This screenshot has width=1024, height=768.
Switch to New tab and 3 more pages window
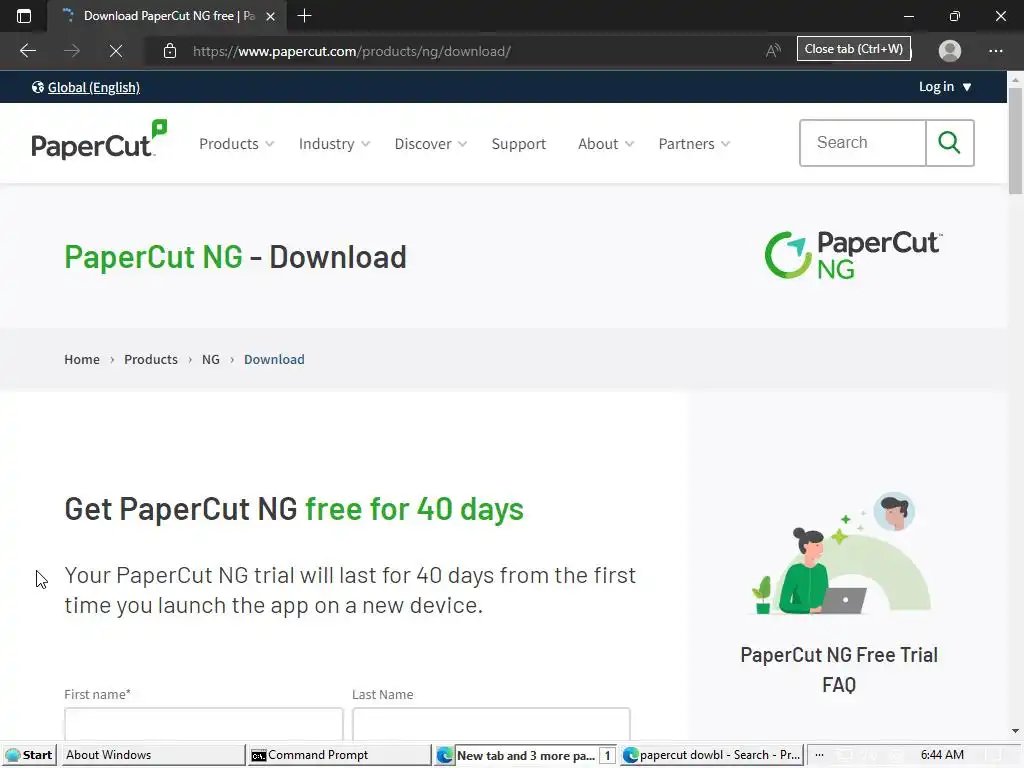[x=525, y=755]
